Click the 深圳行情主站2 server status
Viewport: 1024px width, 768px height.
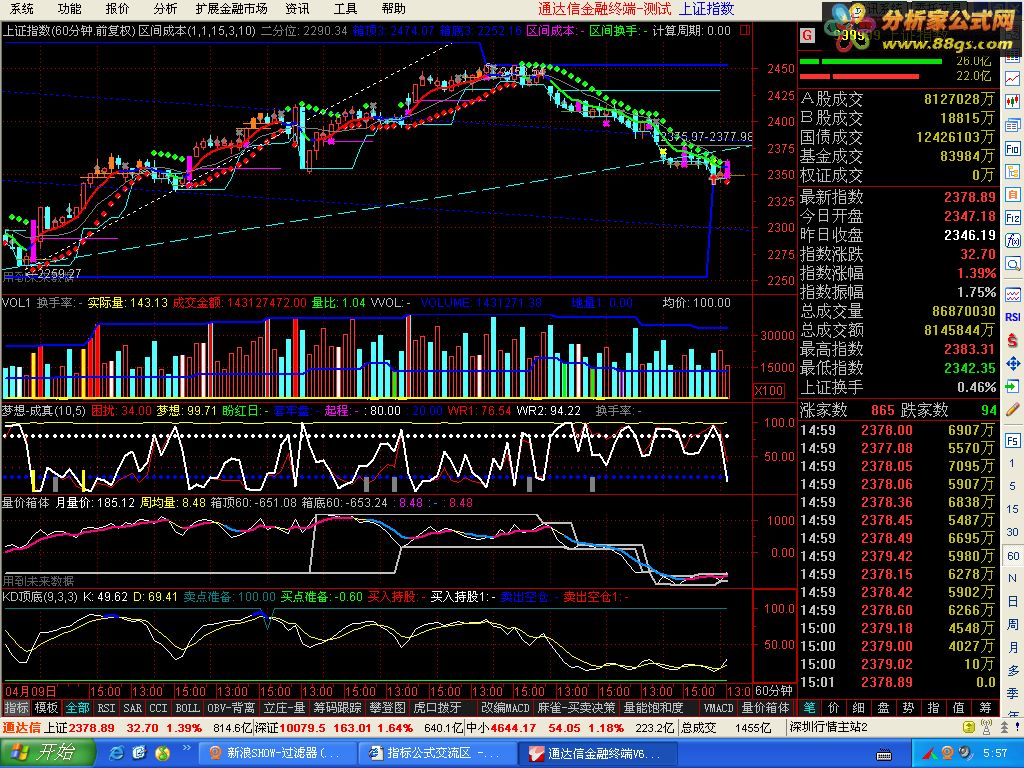tap(829, 727)
